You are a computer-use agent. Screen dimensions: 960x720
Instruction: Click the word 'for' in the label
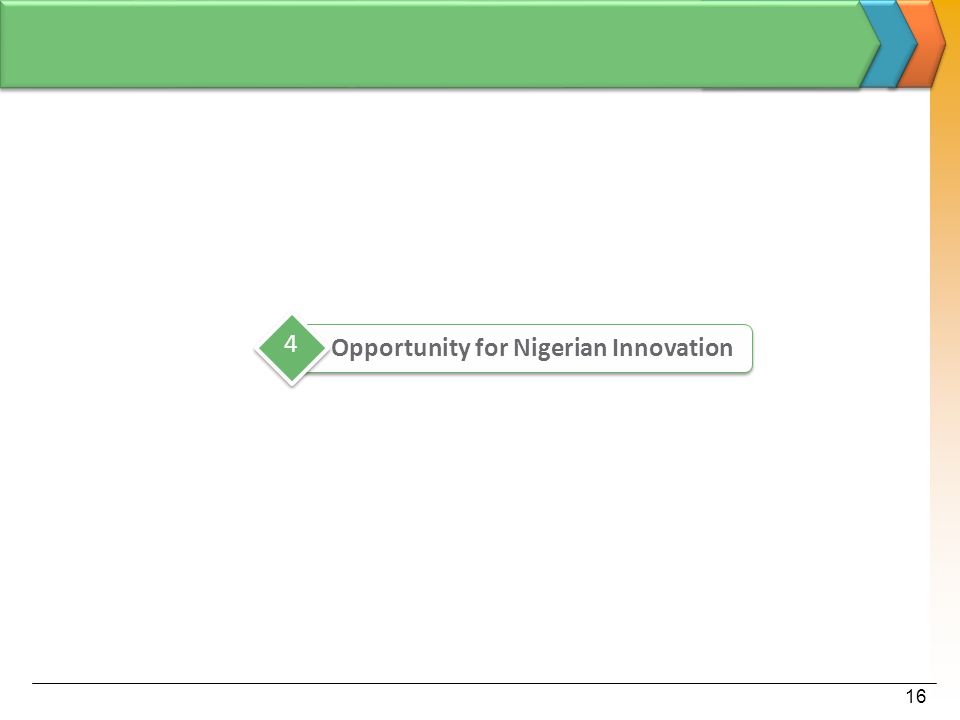click(492, 348)
